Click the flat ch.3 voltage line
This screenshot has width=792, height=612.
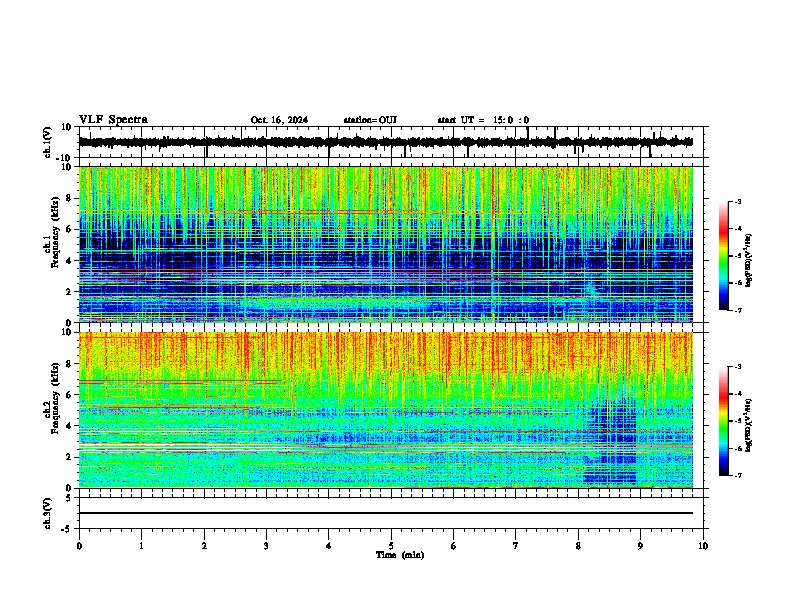click(385, 513)
